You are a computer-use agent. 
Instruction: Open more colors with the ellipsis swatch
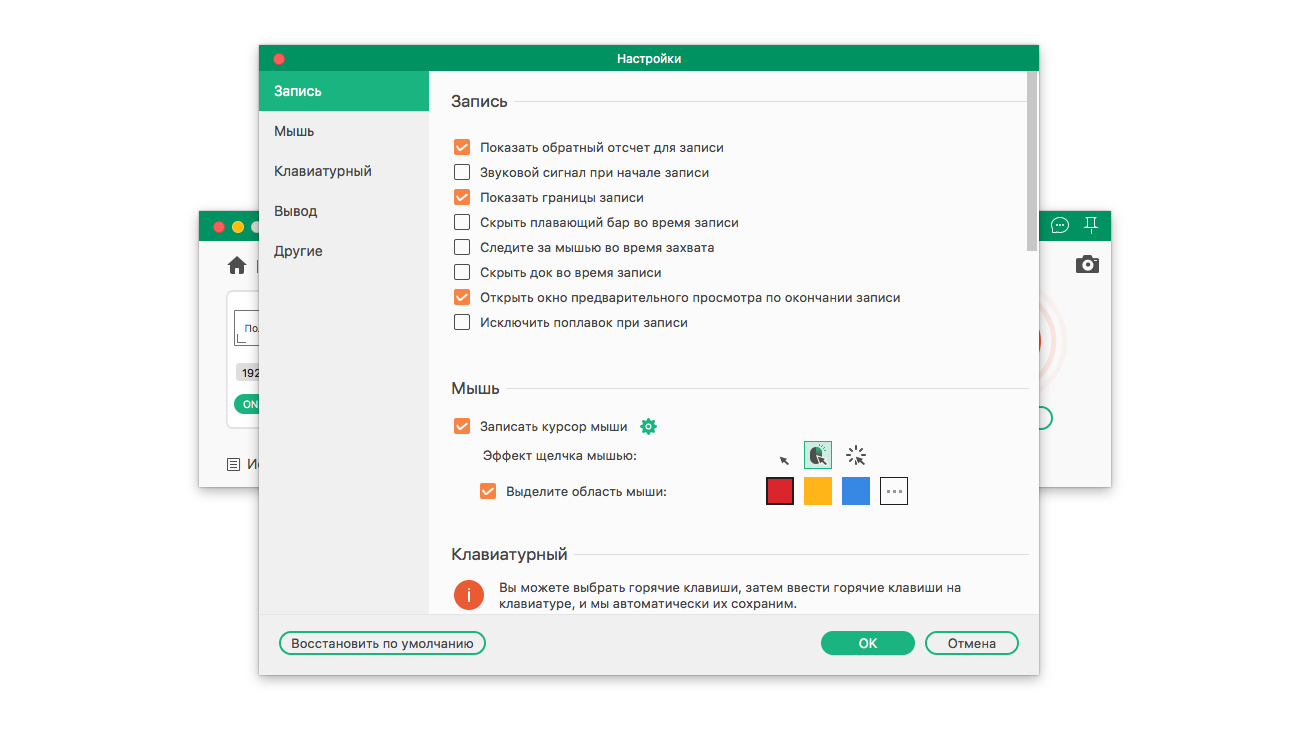894,491
